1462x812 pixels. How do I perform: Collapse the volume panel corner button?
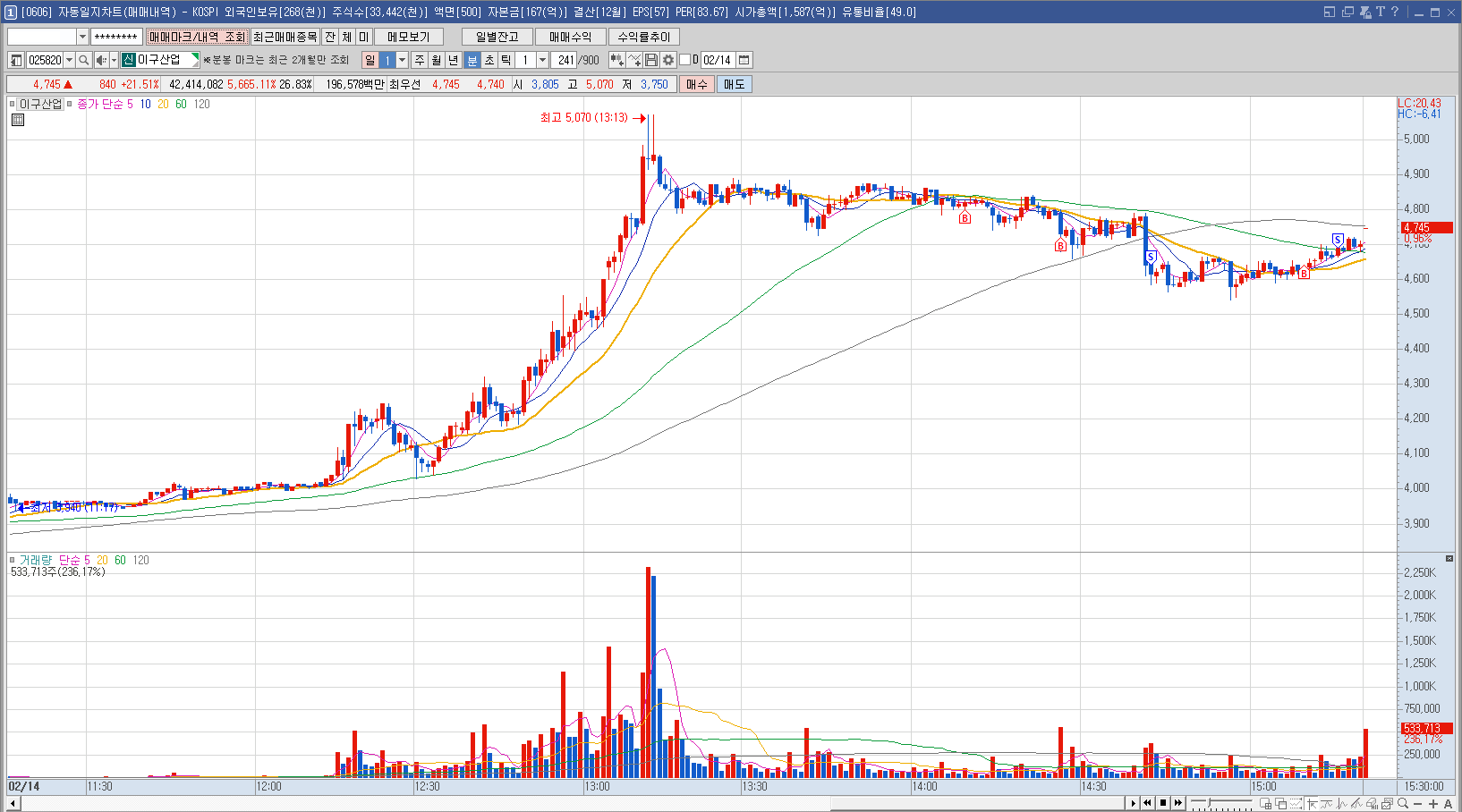(1449, 559)
